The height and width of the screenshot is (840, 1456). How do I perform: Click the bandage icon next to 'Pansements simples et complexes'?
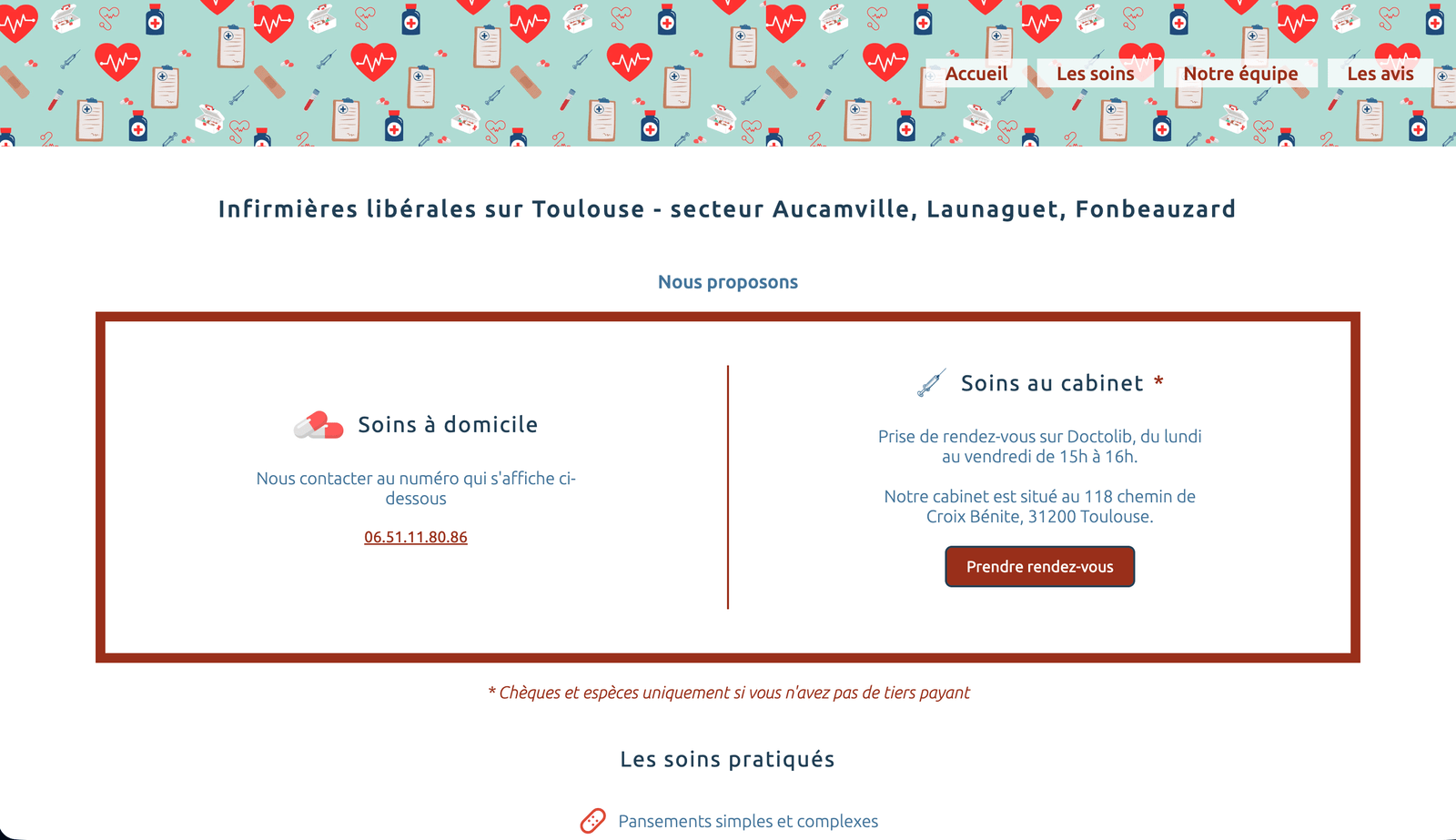click(x=593, y=820)
